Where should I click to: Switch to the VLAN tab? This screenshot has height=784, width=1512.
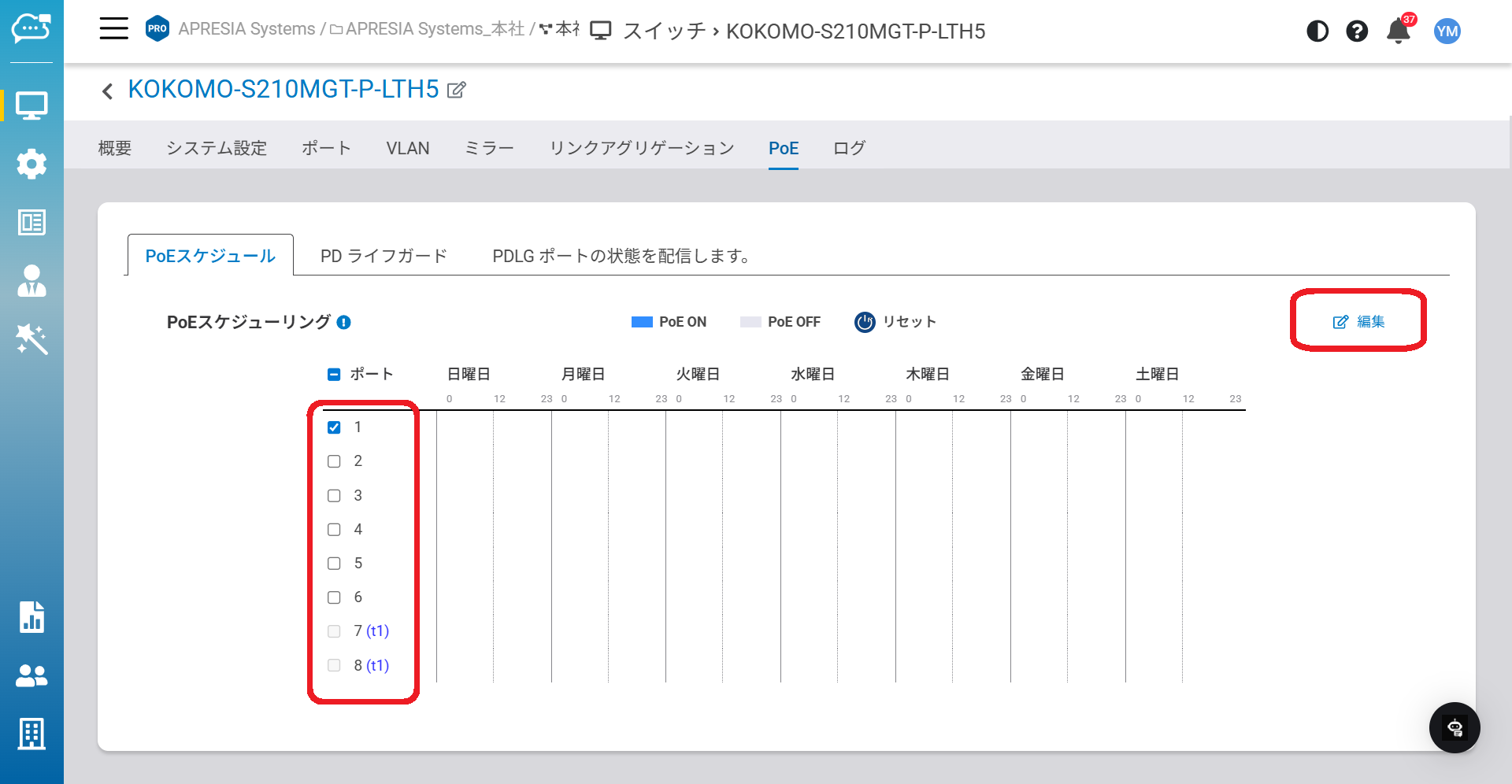tap(408, 148)
